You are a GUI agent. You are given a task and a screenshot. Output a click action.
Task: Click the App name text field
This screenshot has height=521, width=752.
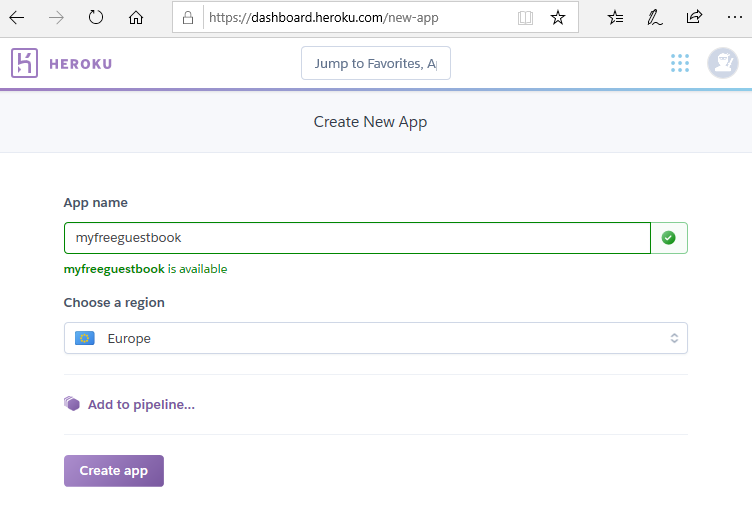click(357, 238)
